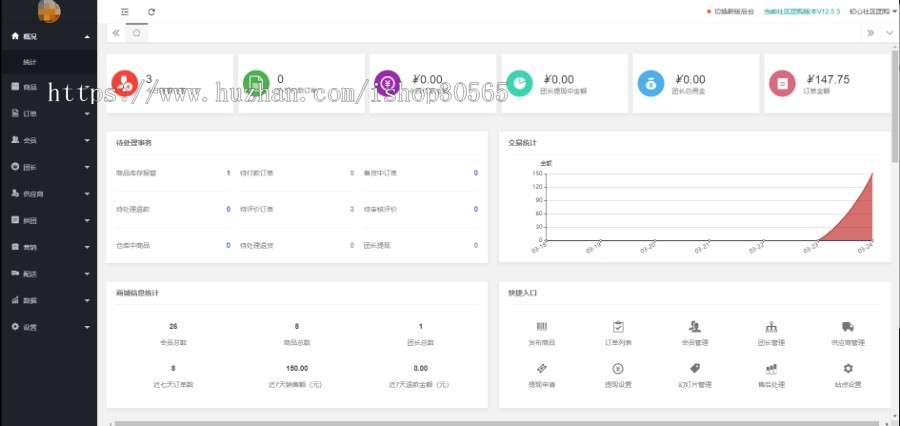Click the 待处理退款 count value
This screenshot has width=900, height=426.
coord(228,209)
